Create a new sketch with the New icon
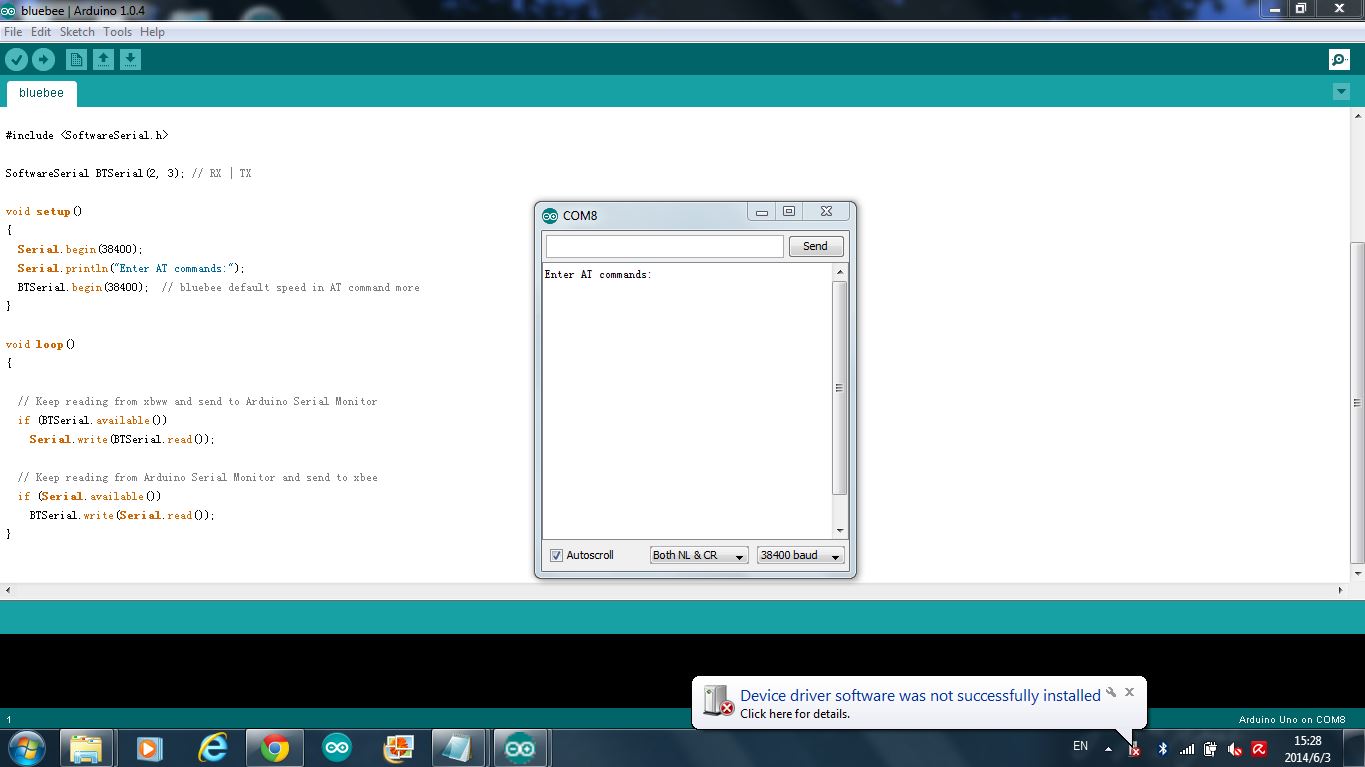This screenshot has width=1365, height=767. pyautogui.click(x=76, y=60)
